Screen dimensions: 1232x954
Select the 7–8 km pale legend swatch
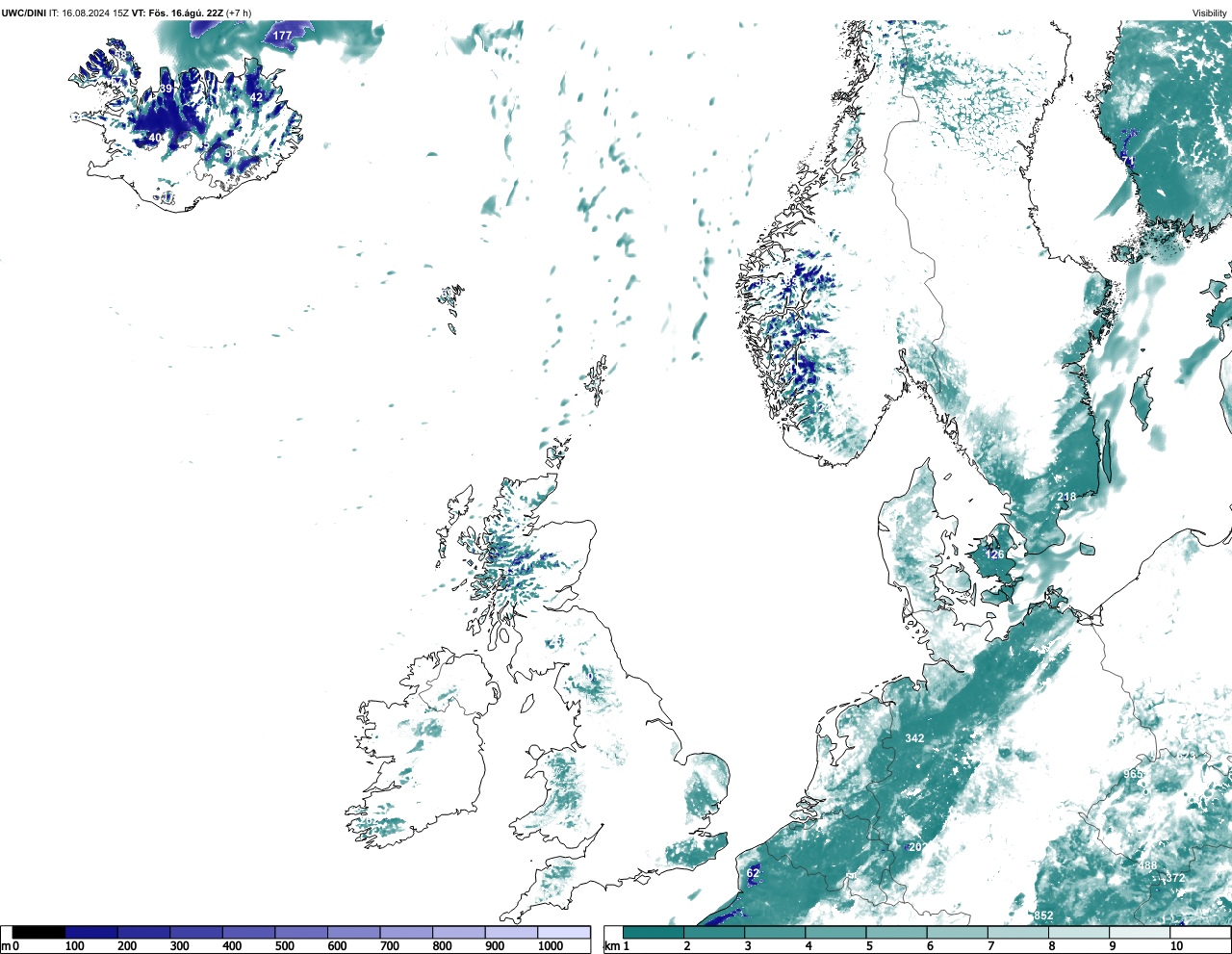[x=1017, y=932]
